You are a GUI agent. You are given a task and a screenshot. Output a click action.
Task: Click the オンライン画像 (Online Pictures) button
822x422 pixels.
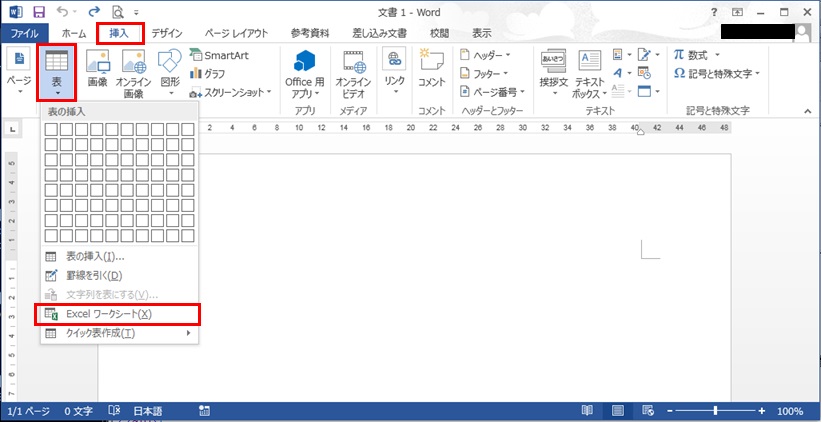coord(133,73)
